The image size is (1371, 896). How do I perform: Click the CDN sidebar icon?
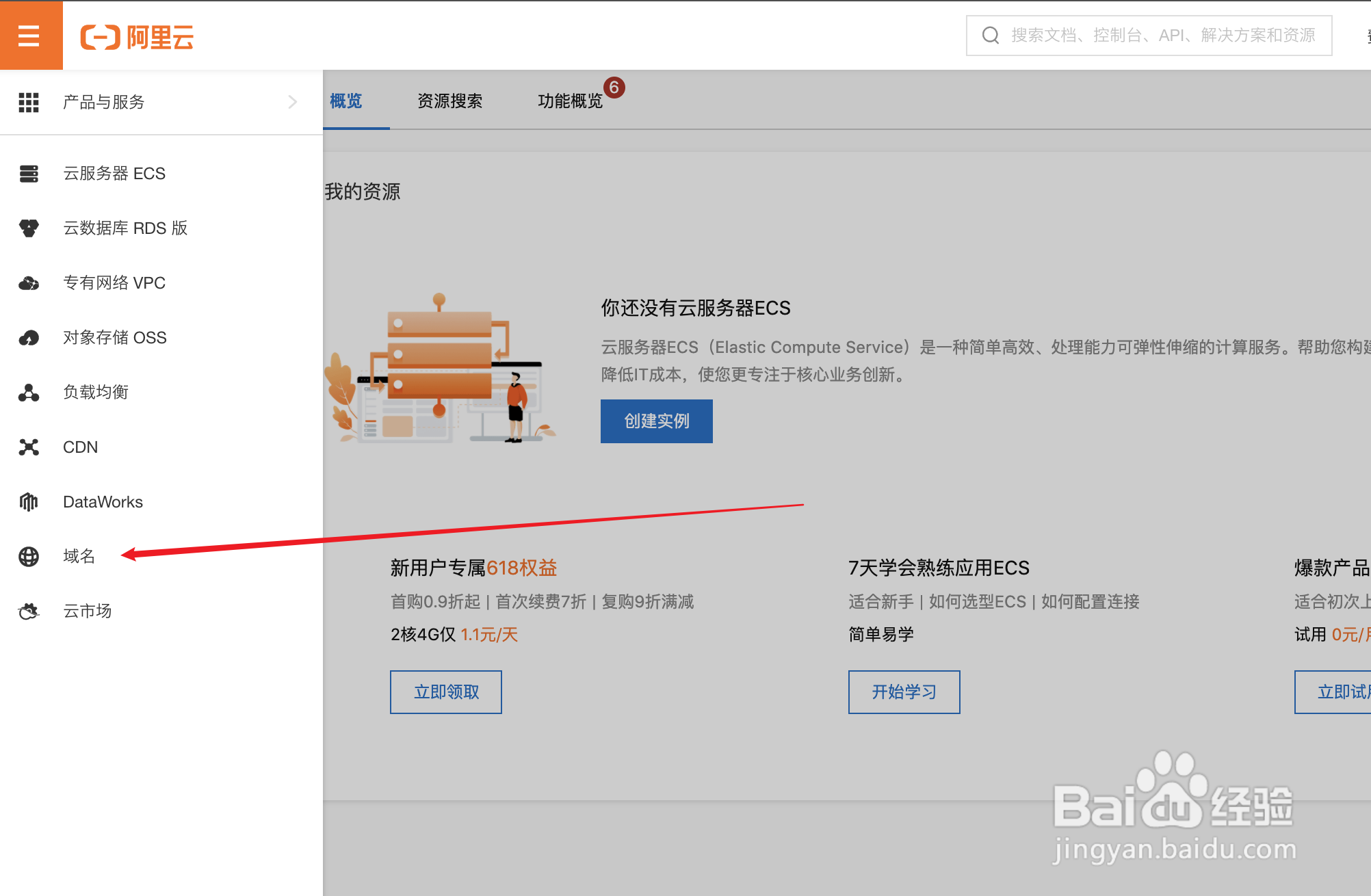[x=29, y=447]
